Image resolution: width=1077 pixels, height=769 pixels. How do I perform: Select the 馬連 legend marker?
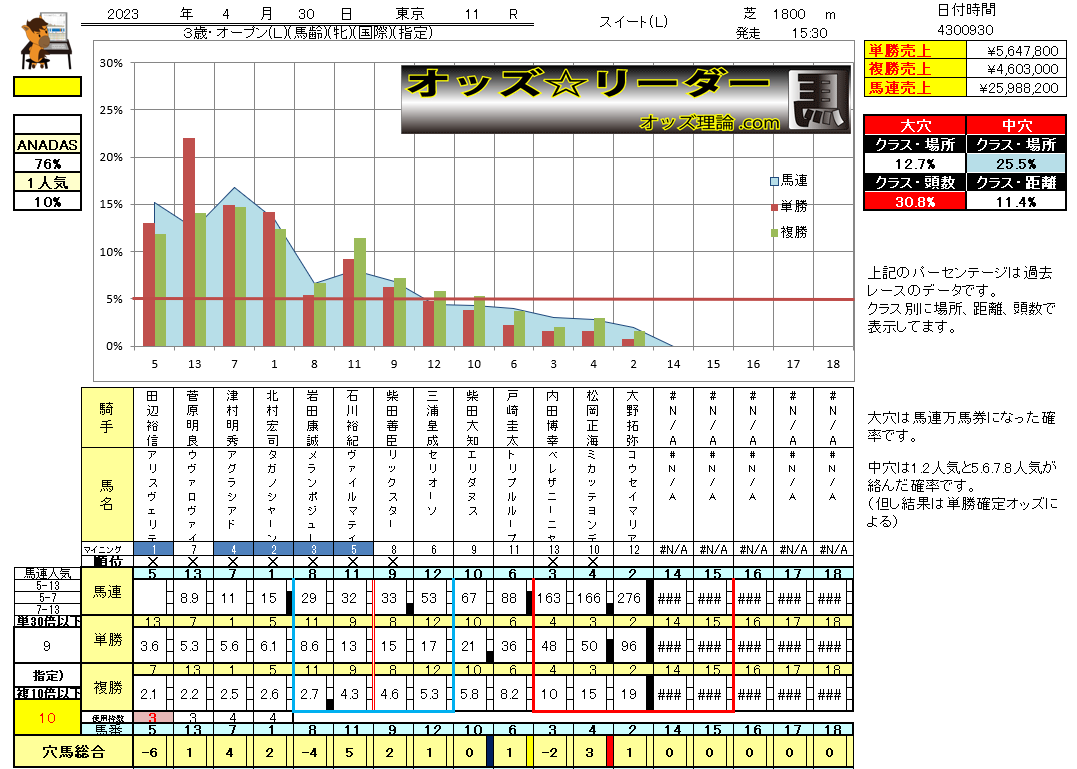tap(774, 181)
